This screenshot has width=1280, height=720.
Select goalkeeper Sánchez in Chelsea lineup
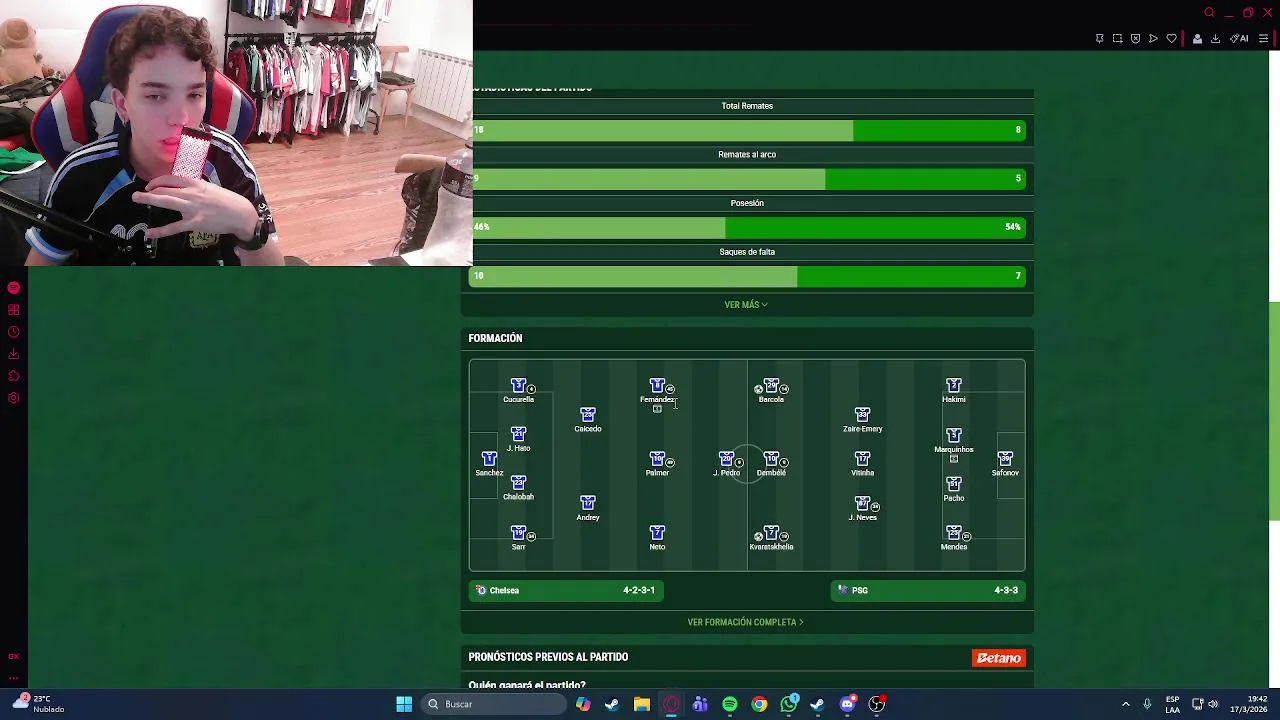[x=489, y=464]
